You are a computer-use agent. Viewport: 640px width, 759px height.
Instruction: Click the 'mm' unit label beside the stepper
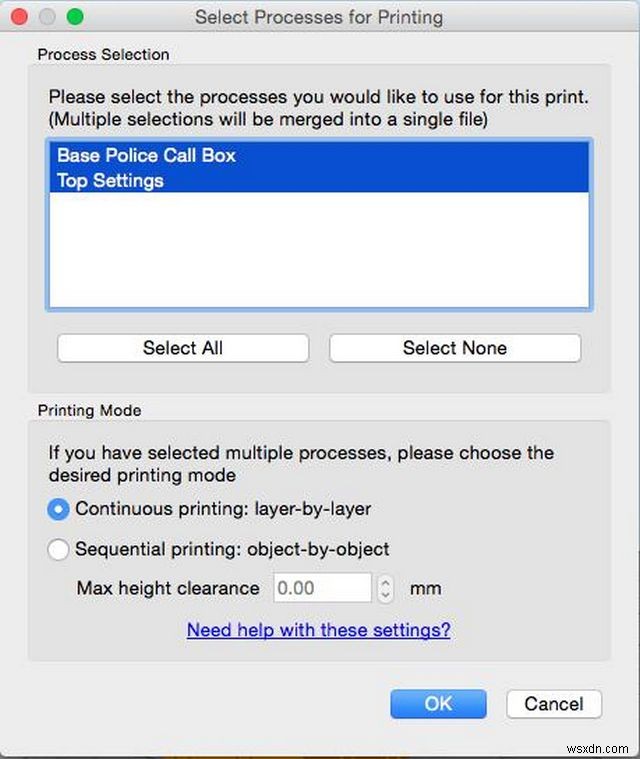tap(425, 588)
